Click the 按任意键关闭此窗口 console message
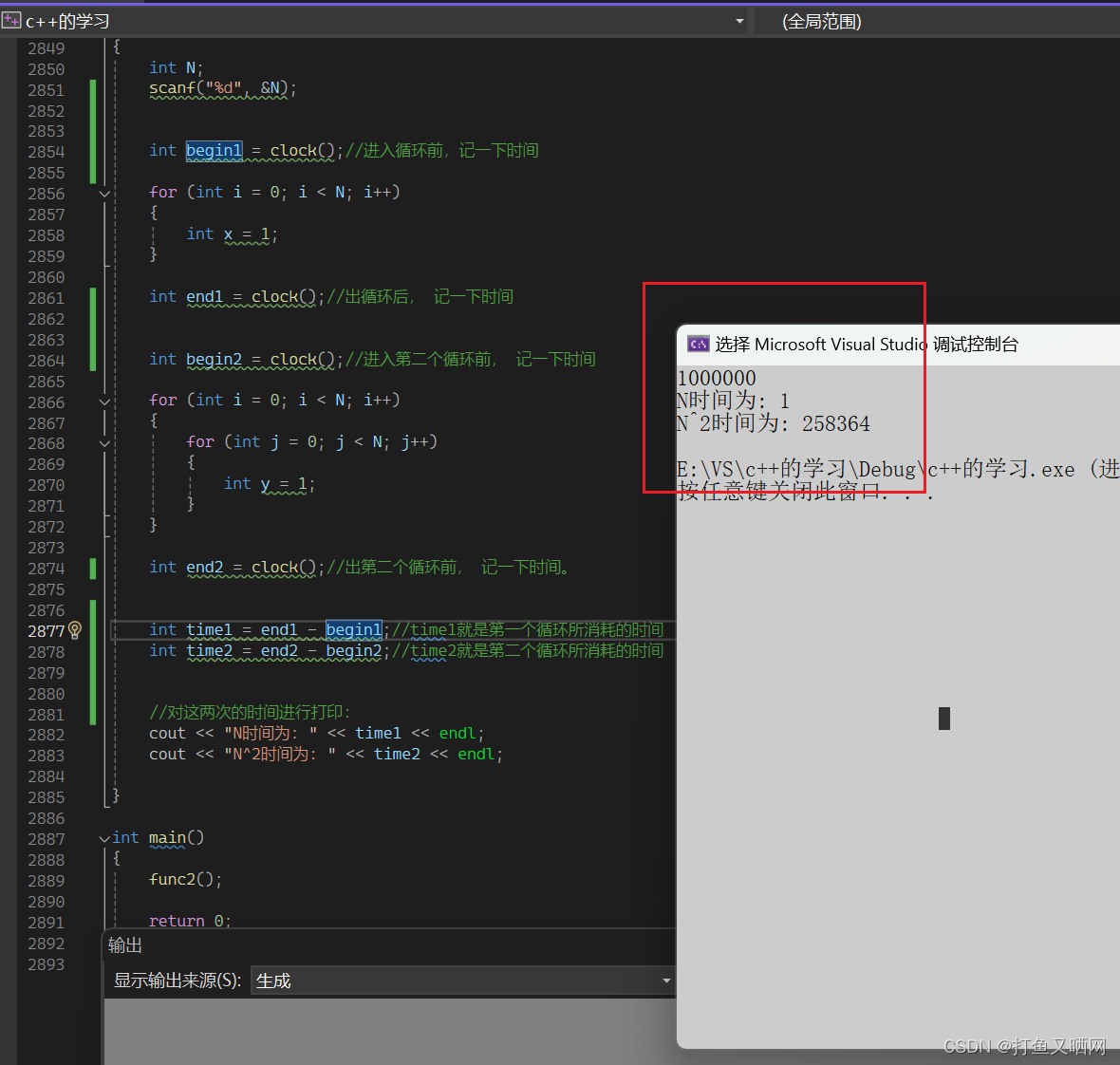 click(806, 492)
